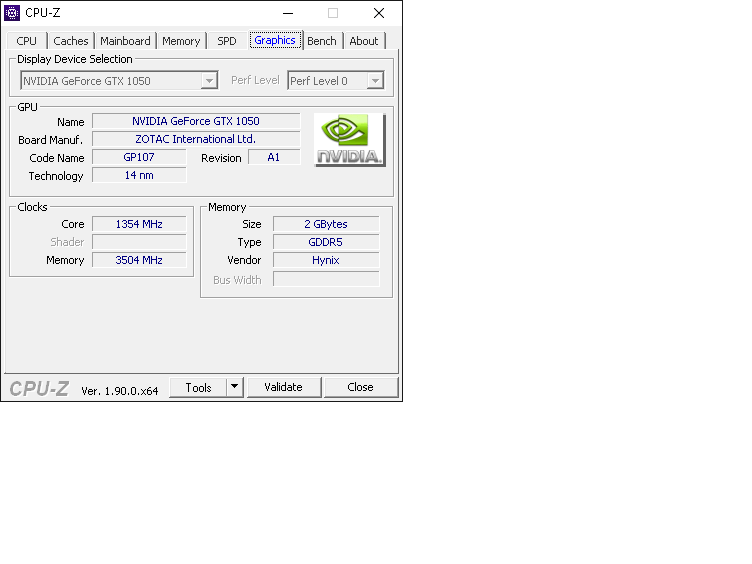Click the GDDR5 memory type value

click(326, 242)
